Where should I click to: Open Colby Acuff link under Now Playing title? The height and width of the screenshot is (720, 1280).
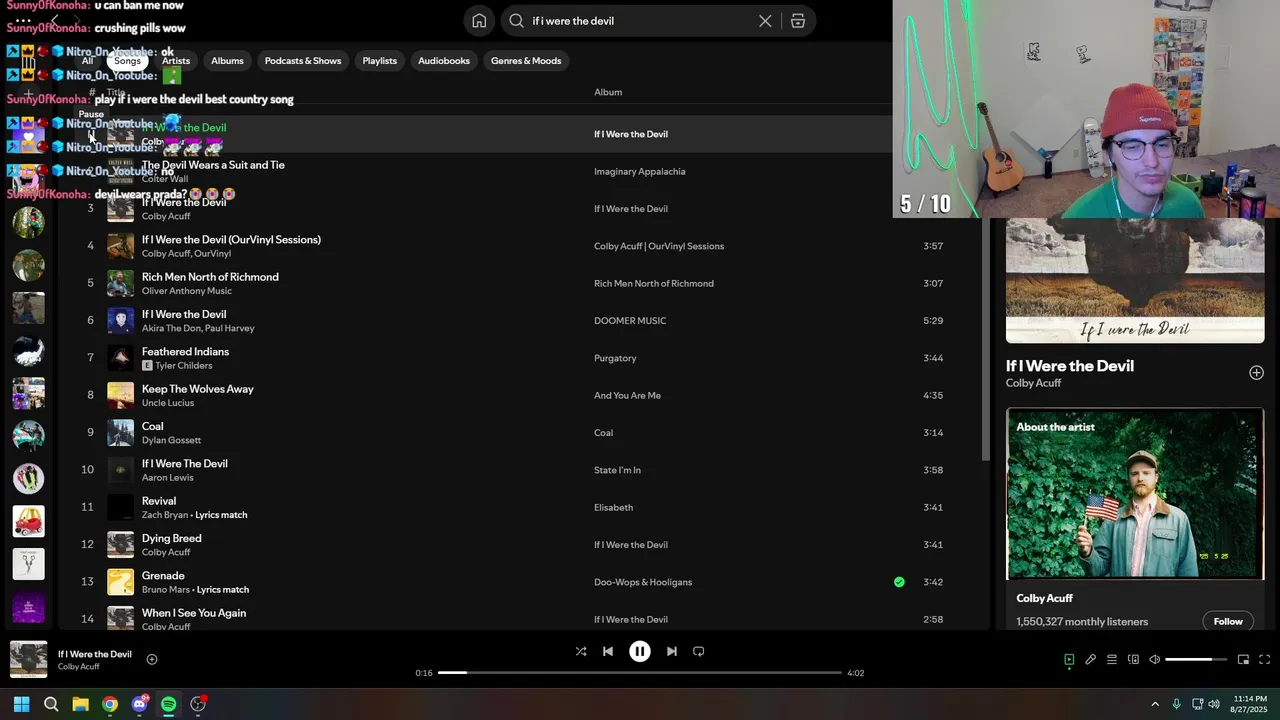[1033, 383]
